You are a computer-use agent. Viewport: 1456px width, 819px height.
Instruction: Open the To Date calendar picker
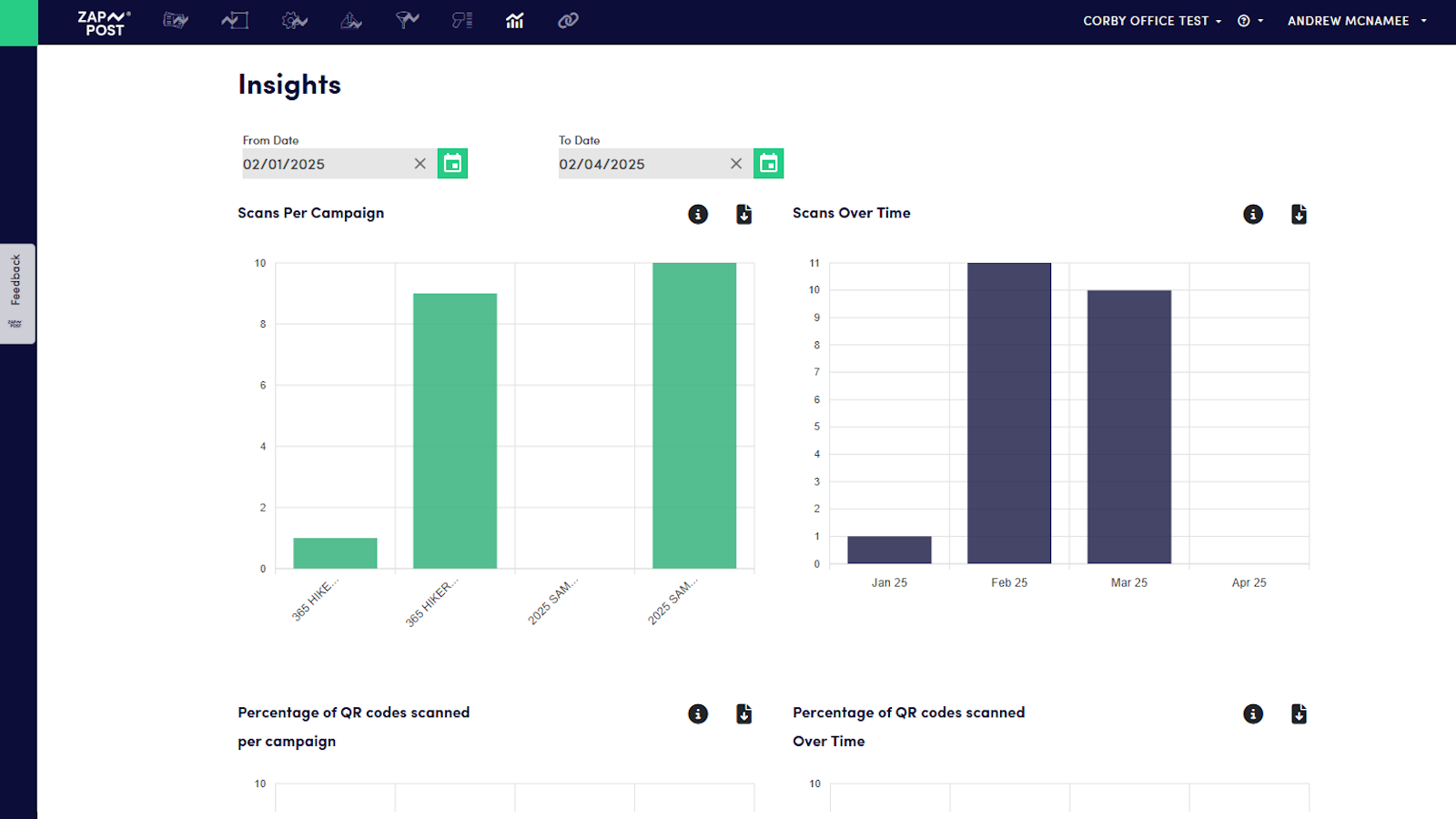pyautogui.click(x=768, y=164)
